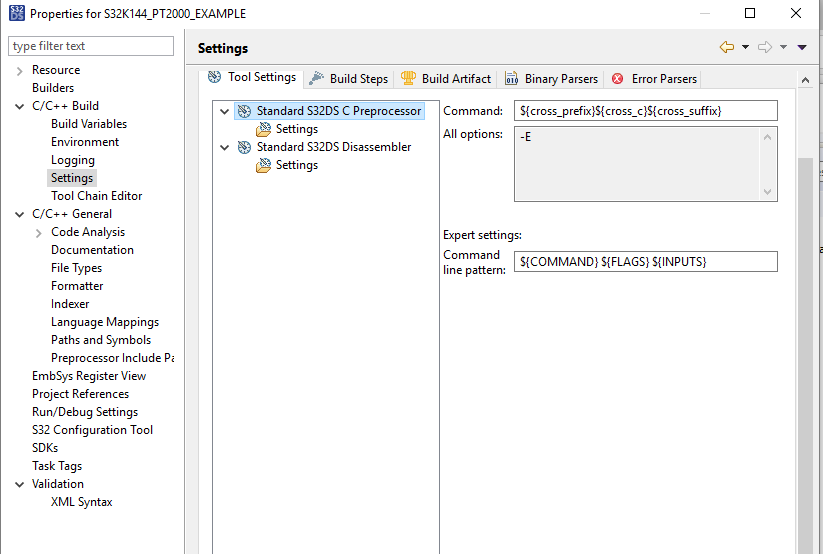Click the type filter text field

click(91, 46)
